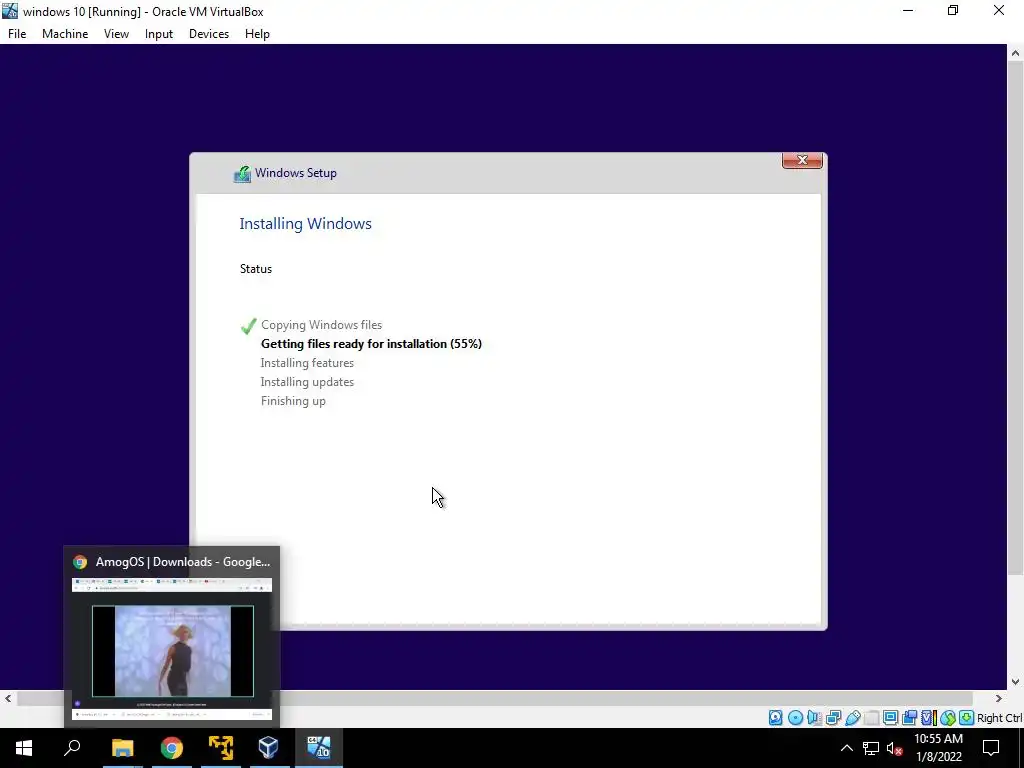Open the AmogOS Downloads Chrome preview thumbnail

172,648
